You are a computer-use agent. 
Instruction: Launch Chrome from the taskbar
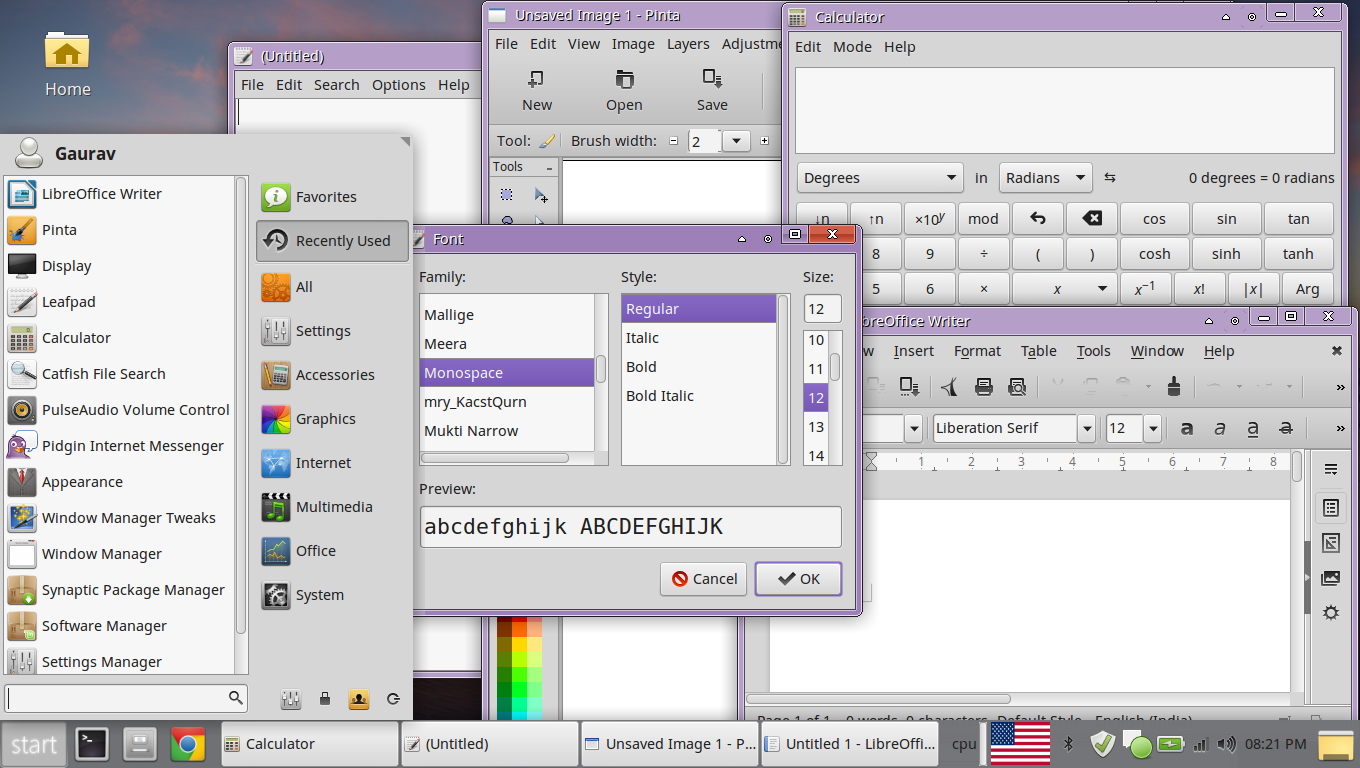click(188, 744)
